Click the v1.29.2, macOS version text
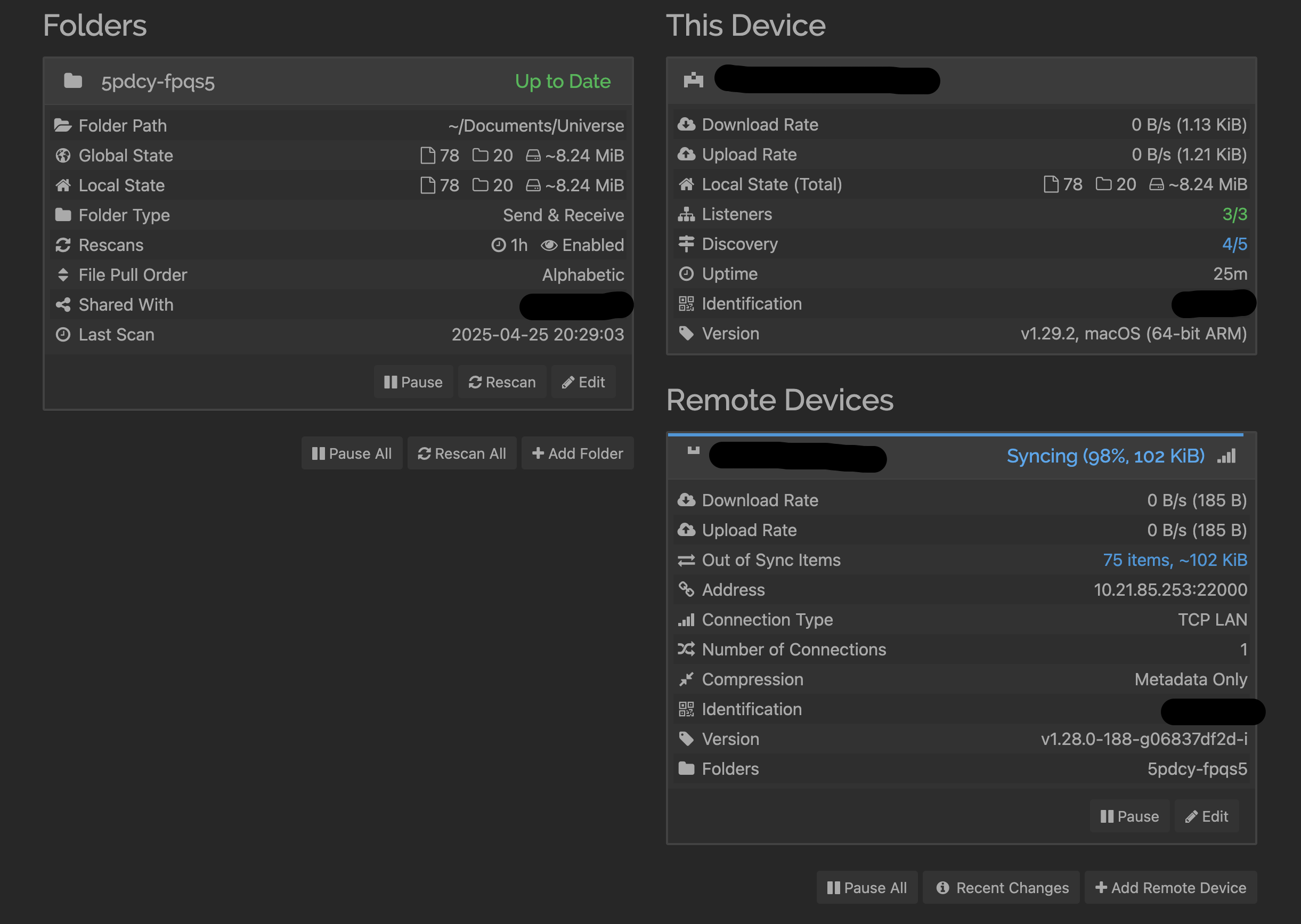 click(x=1133, y=334)
